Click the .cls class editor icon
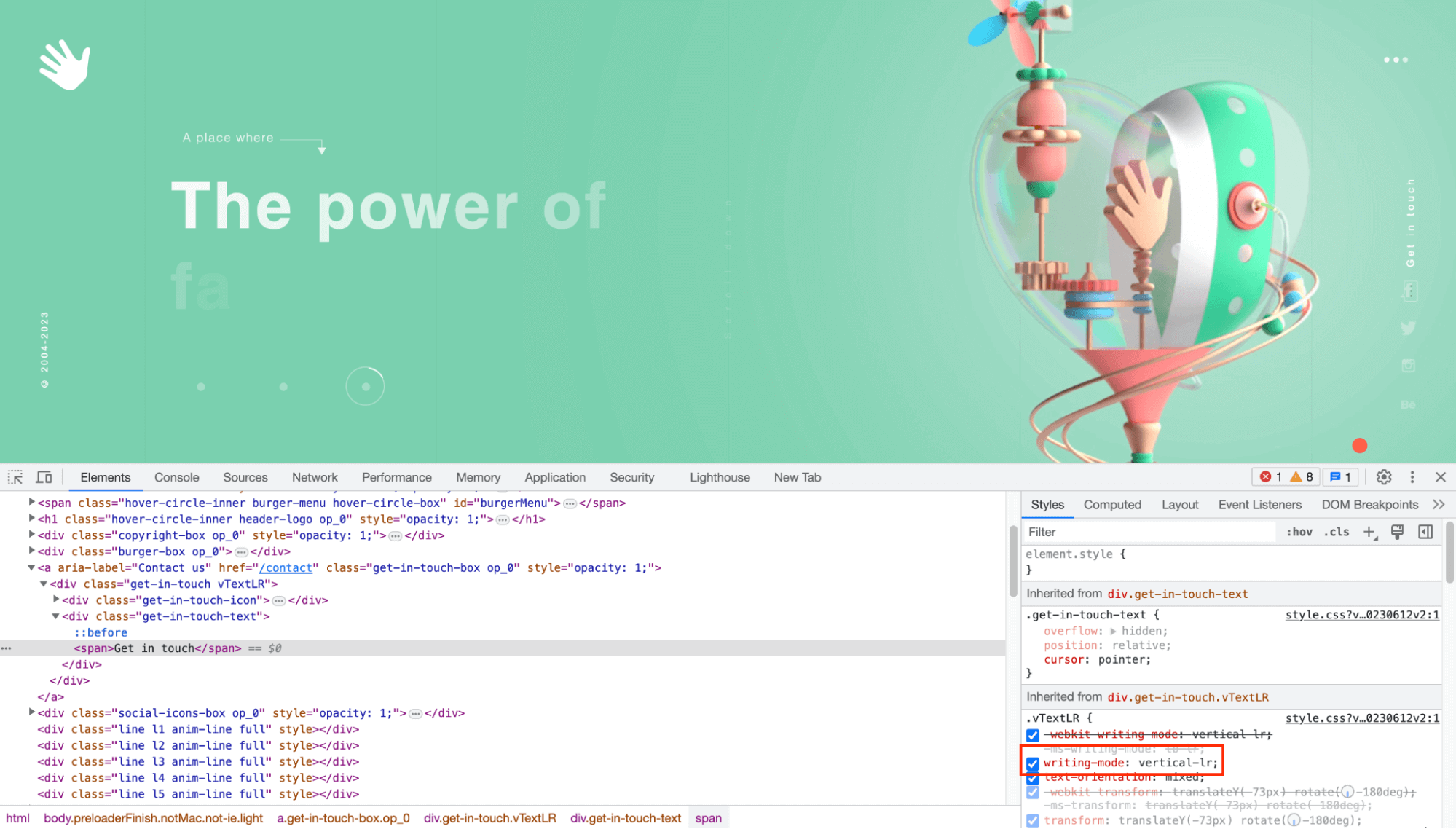1456x829 pixels. (x=1337, y=532)
